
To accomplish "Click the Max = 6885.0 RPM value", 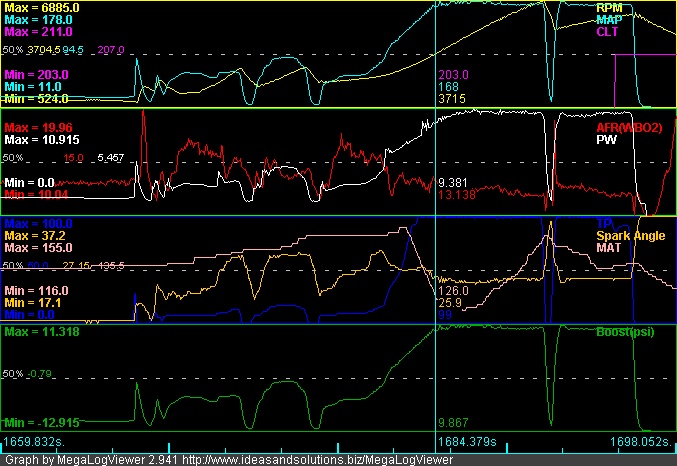I will tap(42, 8).
